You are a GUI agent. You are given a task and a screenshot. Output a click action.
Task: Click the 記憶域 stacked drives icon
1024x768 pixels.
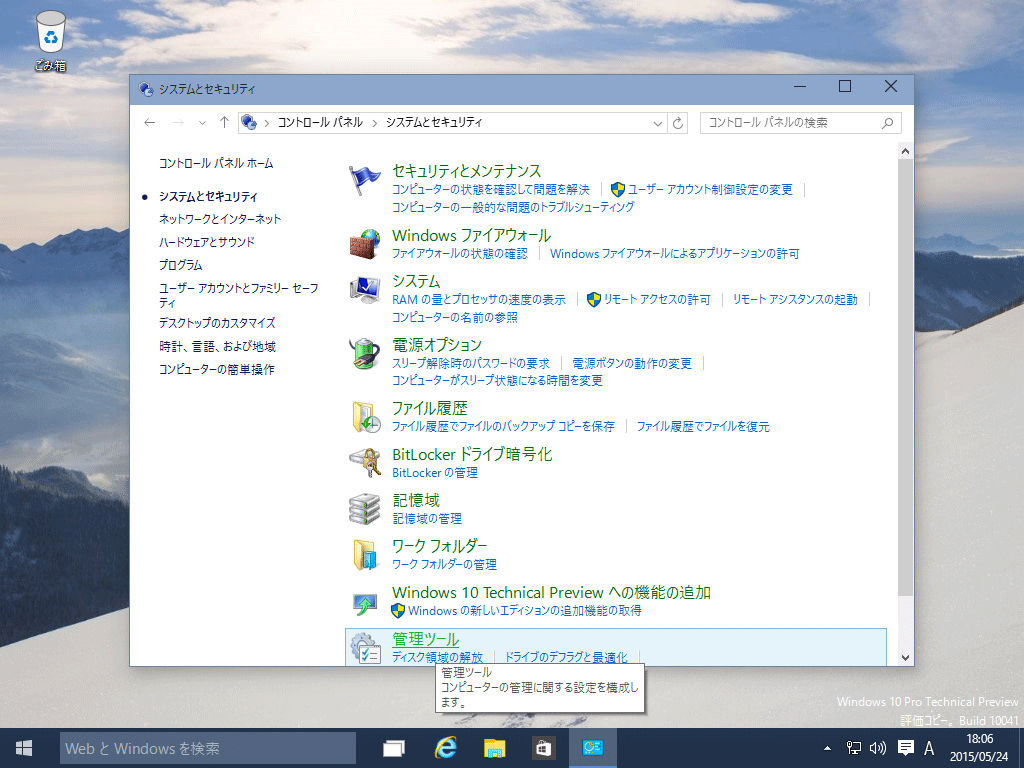(x=364, y=509)
